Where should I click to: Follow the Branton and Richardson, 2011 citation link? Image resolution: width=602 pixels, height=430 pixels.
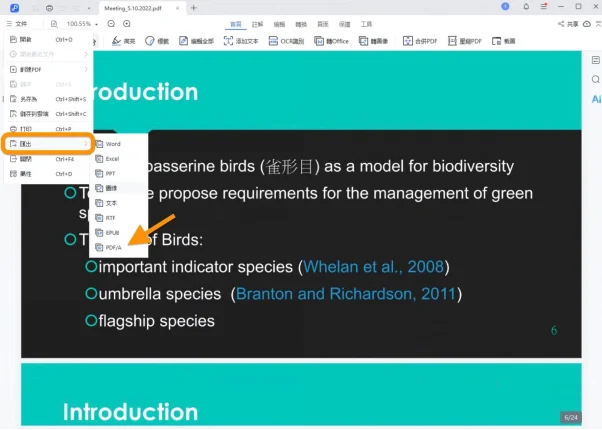(346, 294)
